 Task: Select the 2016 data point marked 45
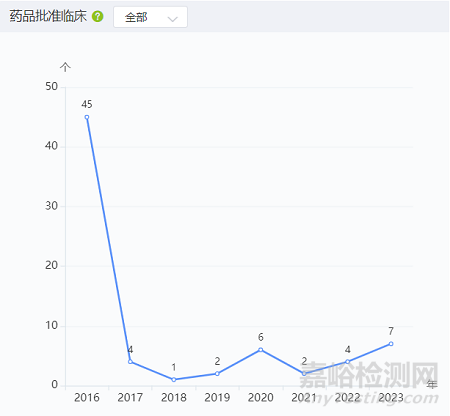(87, 117)
